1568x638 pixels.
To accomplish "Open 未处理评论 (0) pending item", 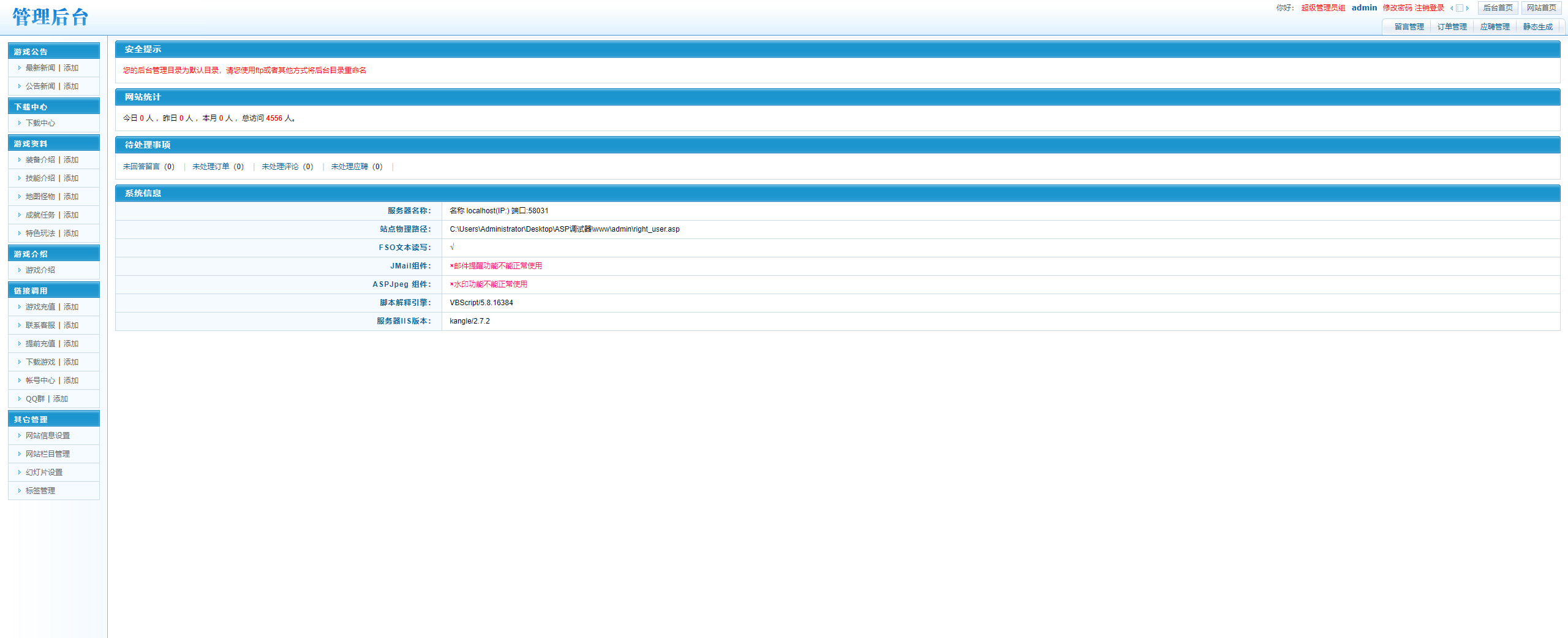I will tap(287, 167).
